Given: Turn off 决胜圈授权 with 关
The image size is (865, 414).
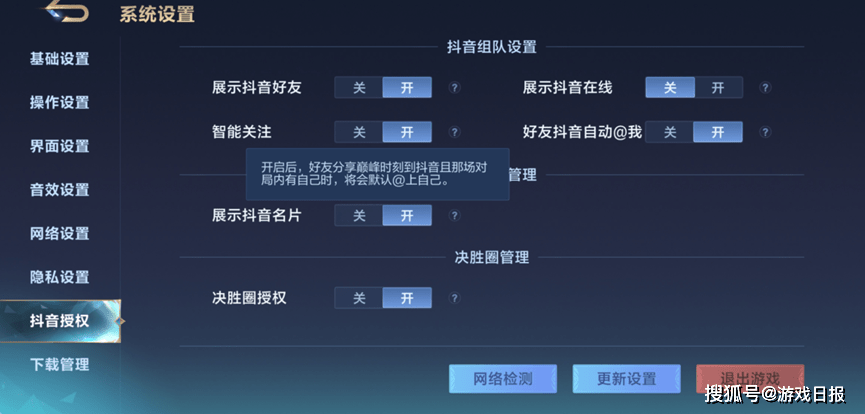Looking at the screenshot, I should point(359,298).
